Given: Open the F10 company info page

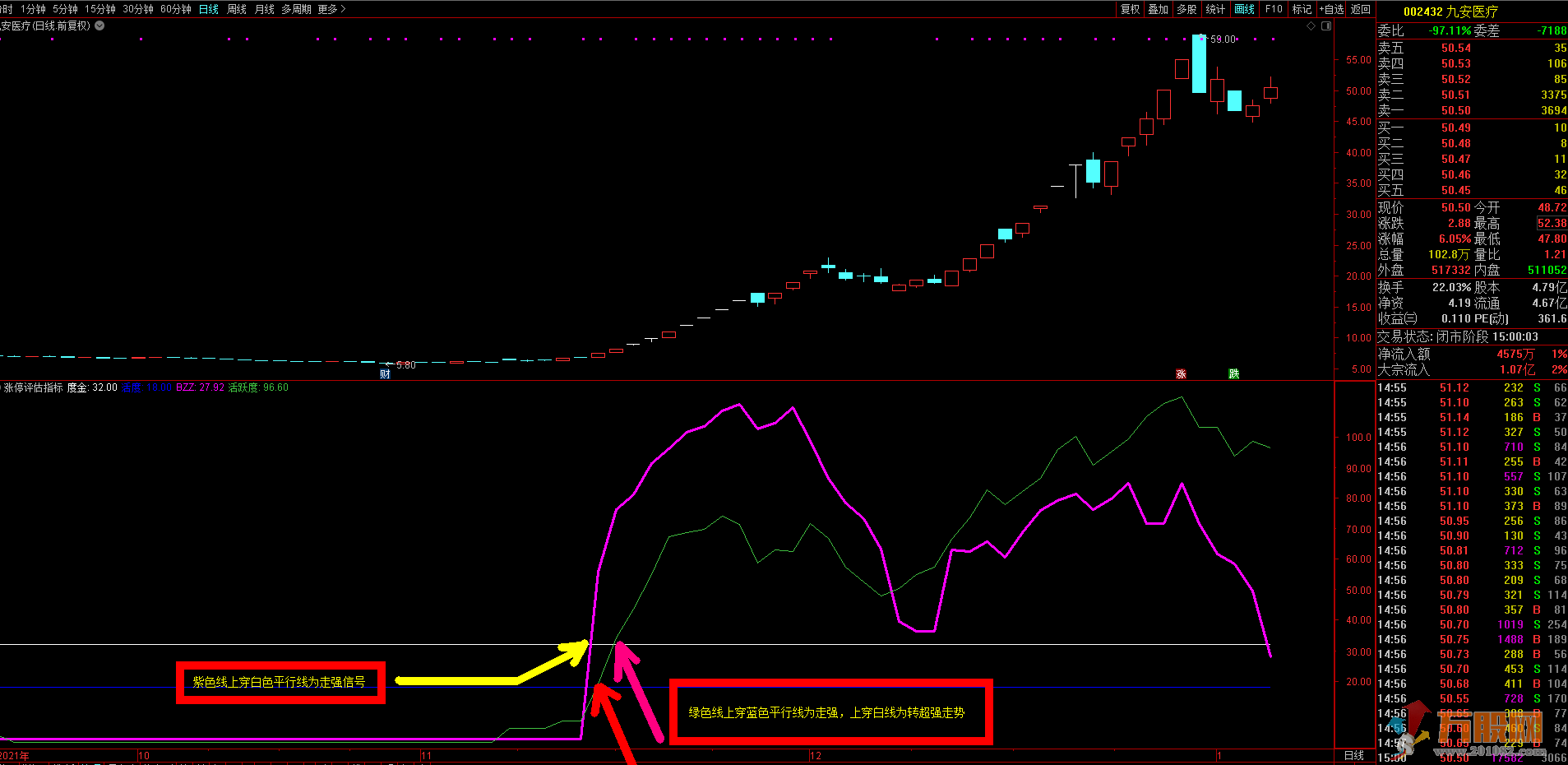Looking at the screenshot, I should pos(1274,9).
